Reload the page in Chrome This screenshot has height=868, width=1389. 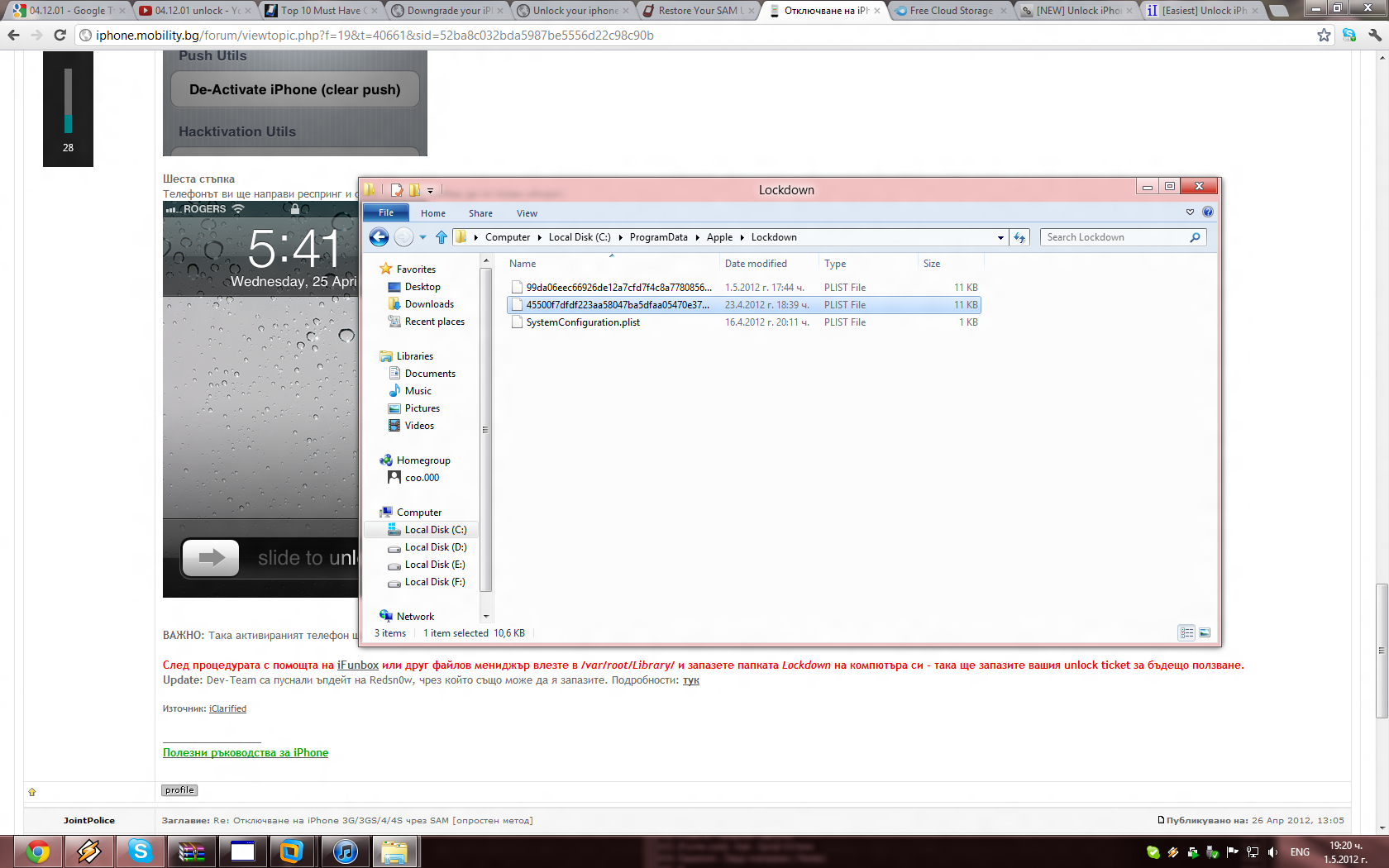(x=60, y=35)
